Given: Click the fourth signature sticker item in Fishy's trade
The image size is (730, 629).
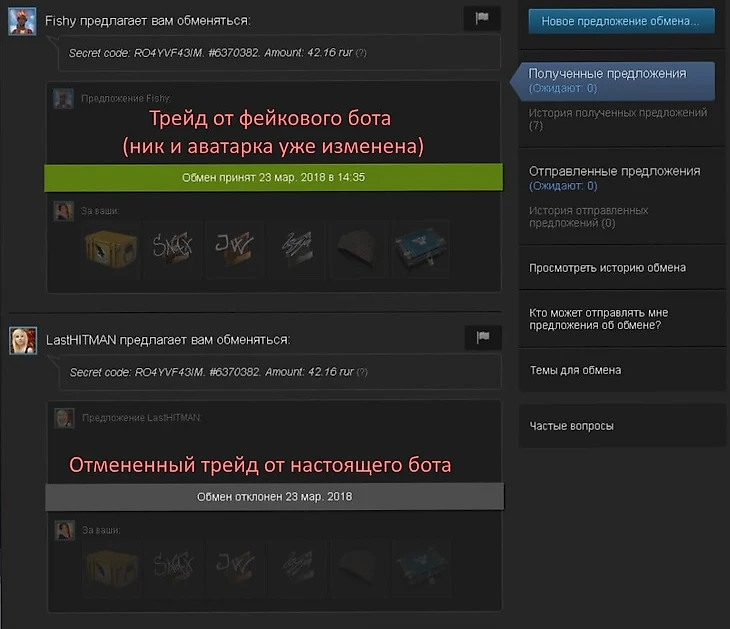Looking at the screenshot, I should click(x=297, y=249).
